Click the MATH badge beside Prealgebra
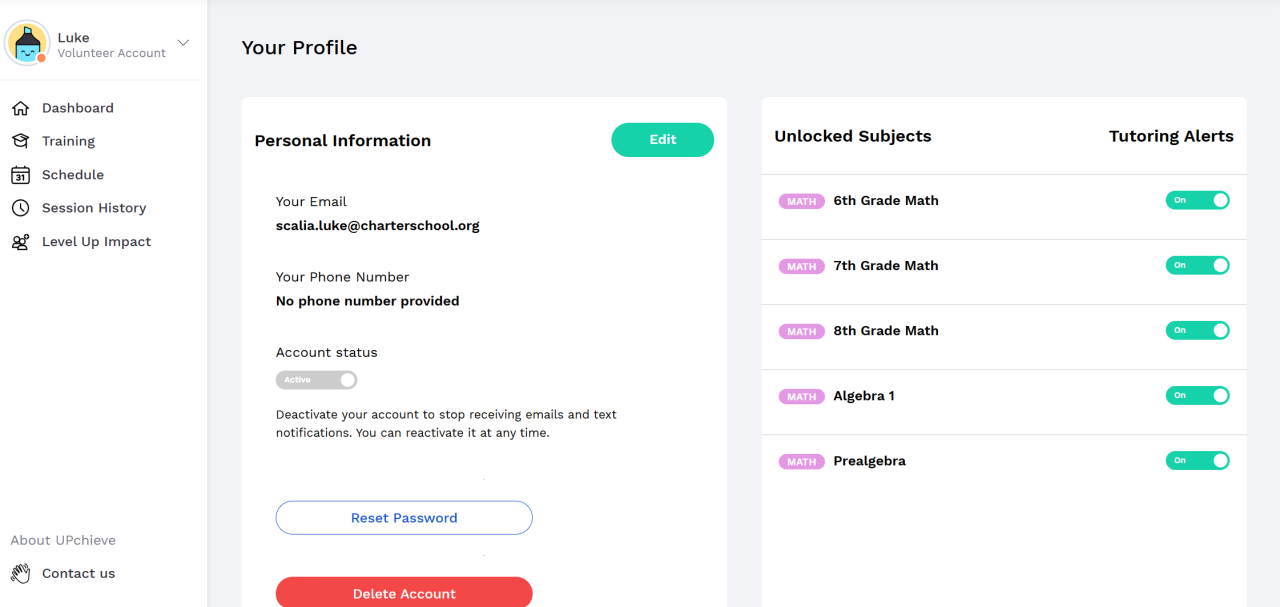The height and width of the screenshot is (607, 1280). pyautogui.click(x=801, y=462)
